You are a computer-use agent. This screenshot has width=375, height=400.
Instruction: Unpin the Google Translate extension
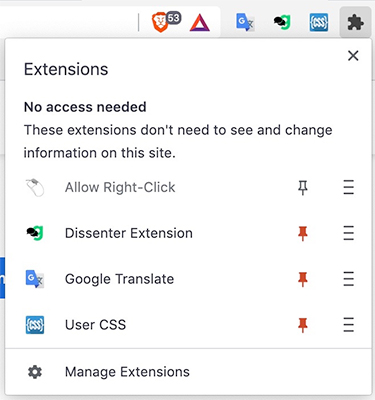click(303, 279)
